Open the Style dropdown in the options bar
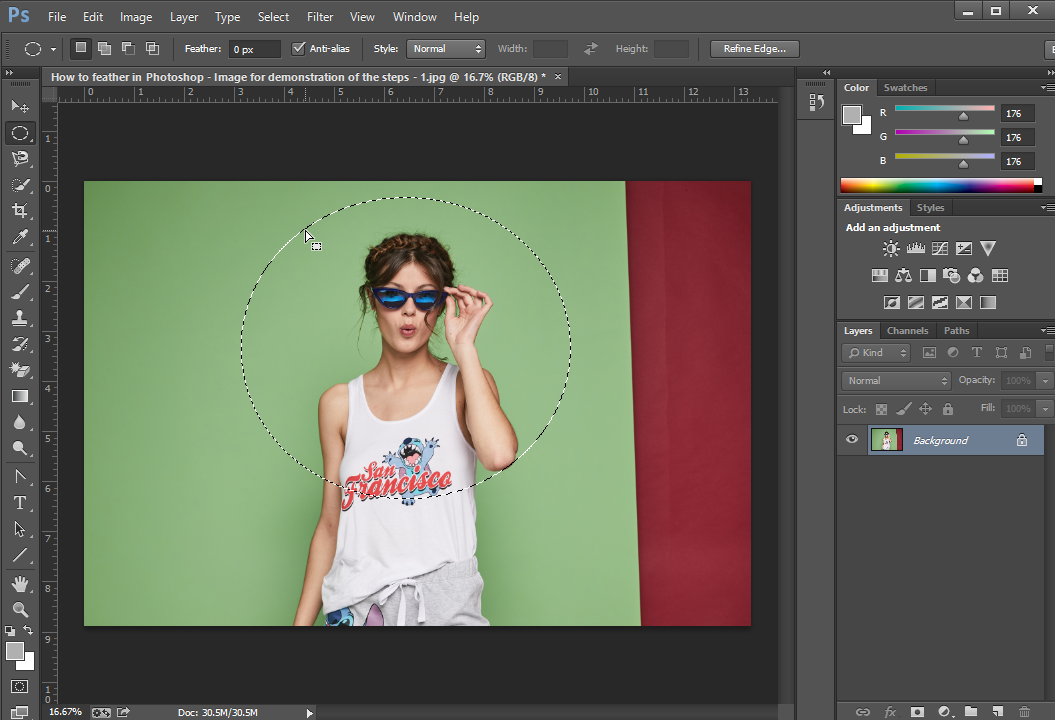The image size is (1055, 720). click(x=446, y=48)
